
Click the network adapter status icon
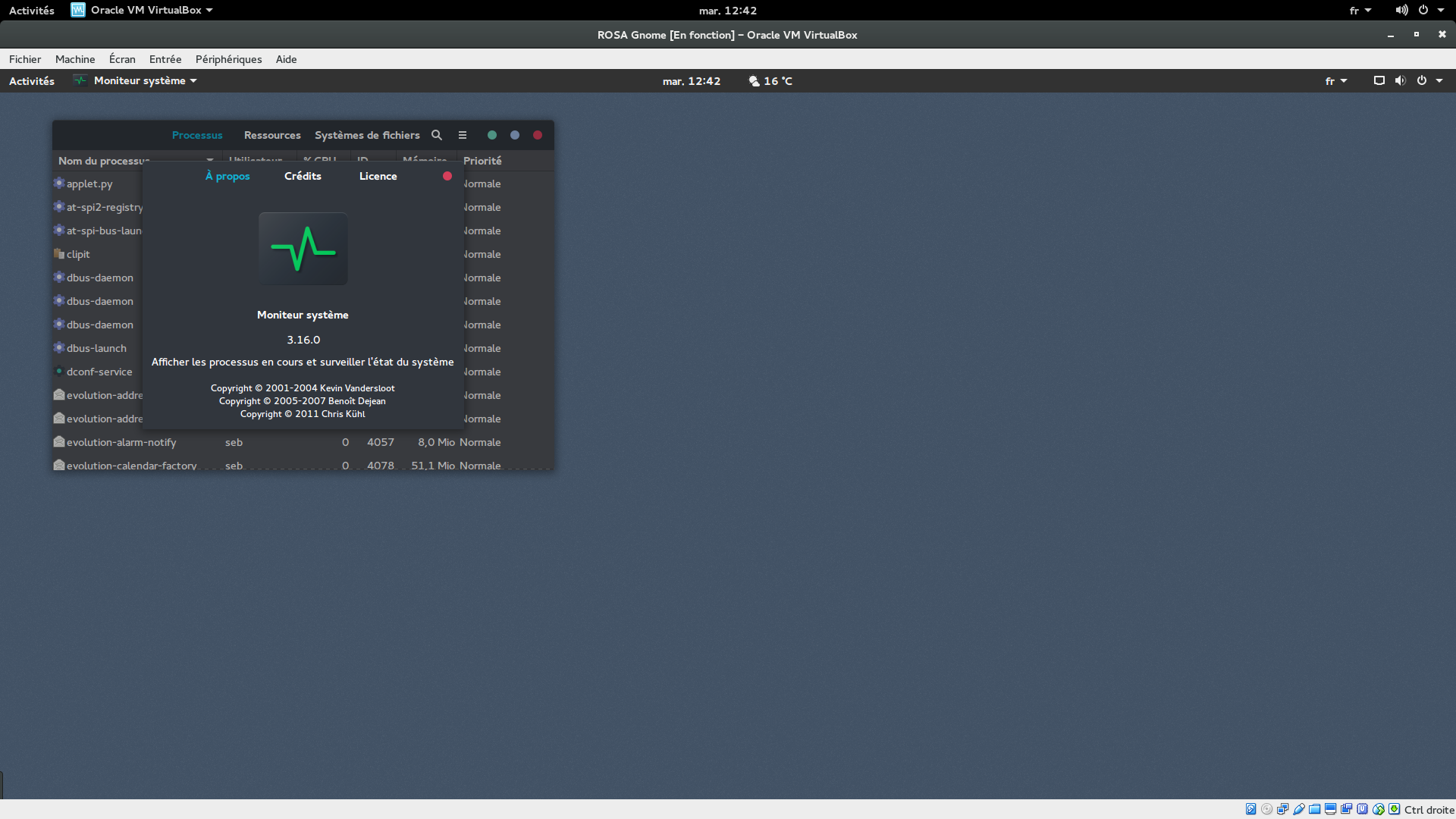1282,809
